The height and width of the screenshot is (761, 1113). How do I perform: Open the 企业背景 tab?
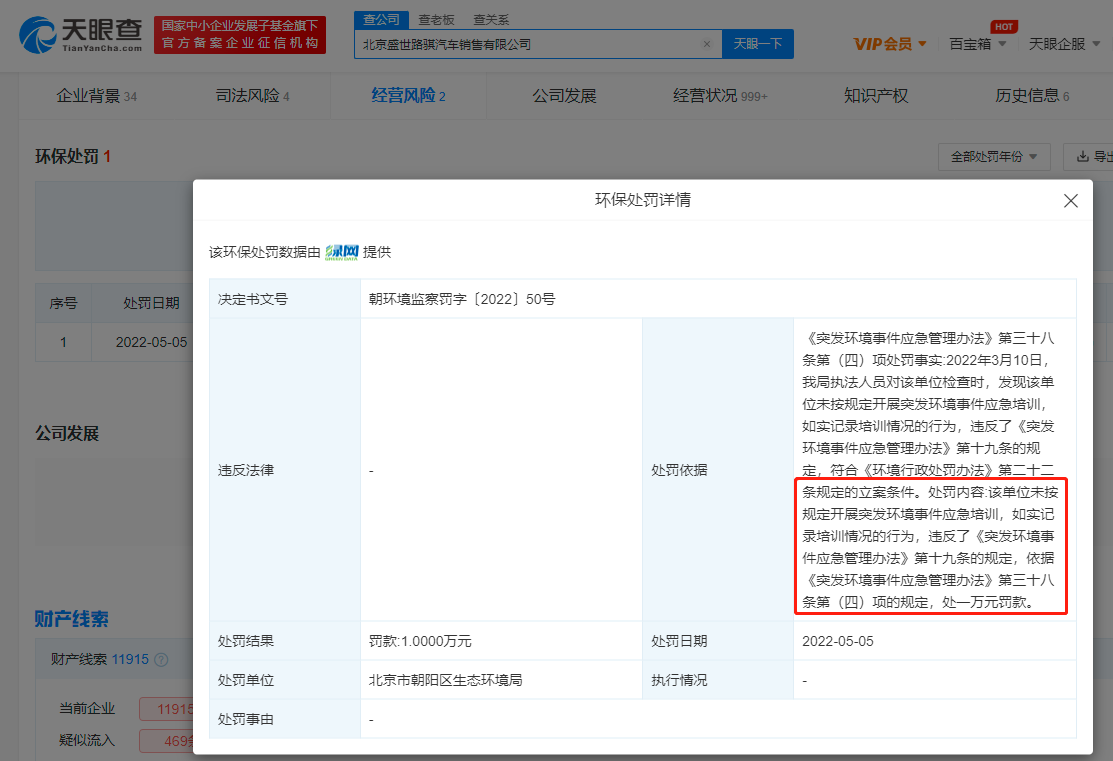click(x=97, y=96)
